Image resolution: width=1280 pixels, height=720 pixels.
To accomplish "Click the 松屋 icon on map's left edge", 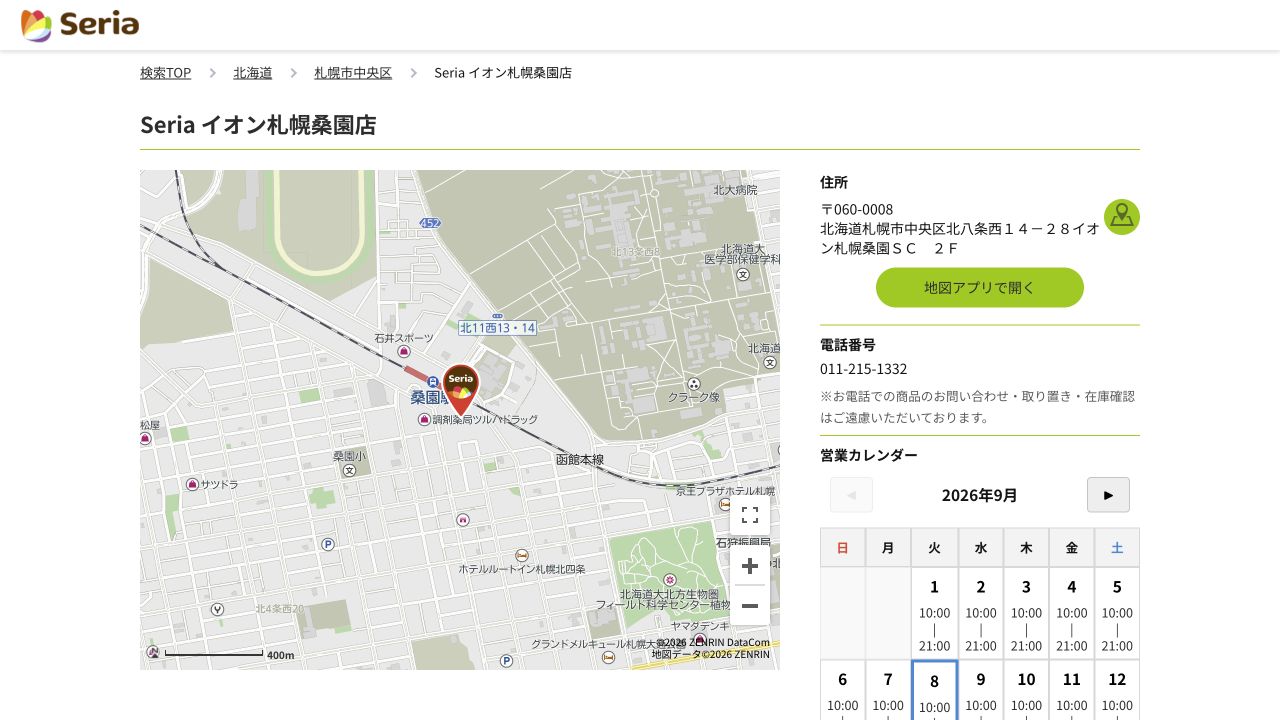I will (x=145, y=438).
